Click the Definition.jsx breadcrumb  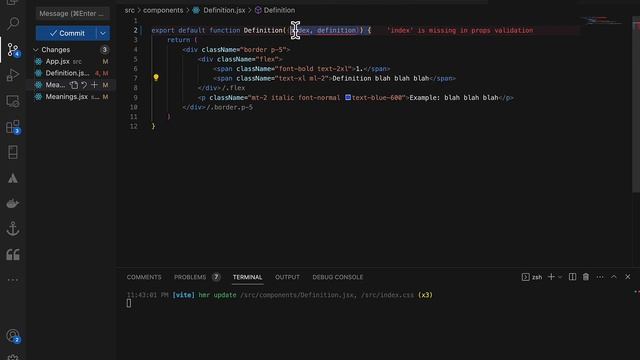coord(224,10)
